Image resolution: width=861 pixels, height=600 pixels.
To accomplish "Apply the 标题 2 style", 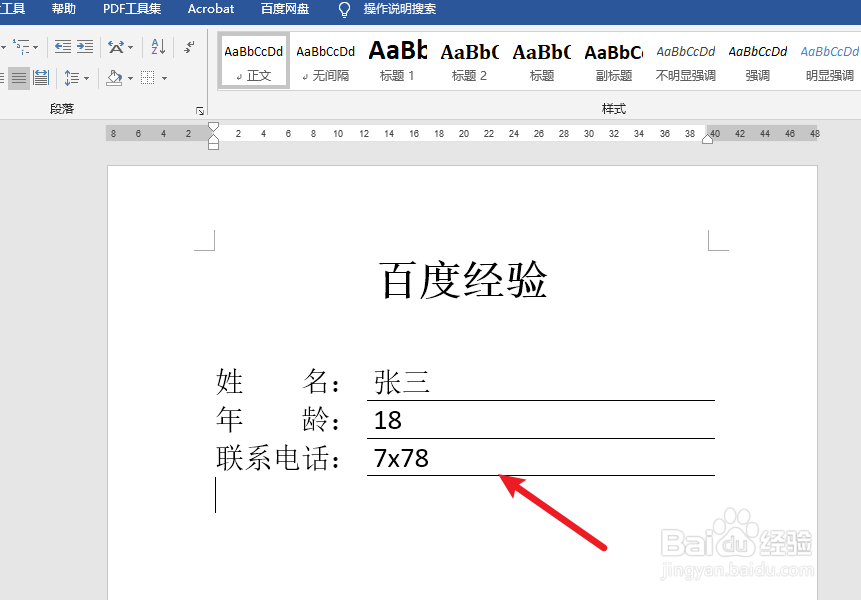I will pos(469,61).
